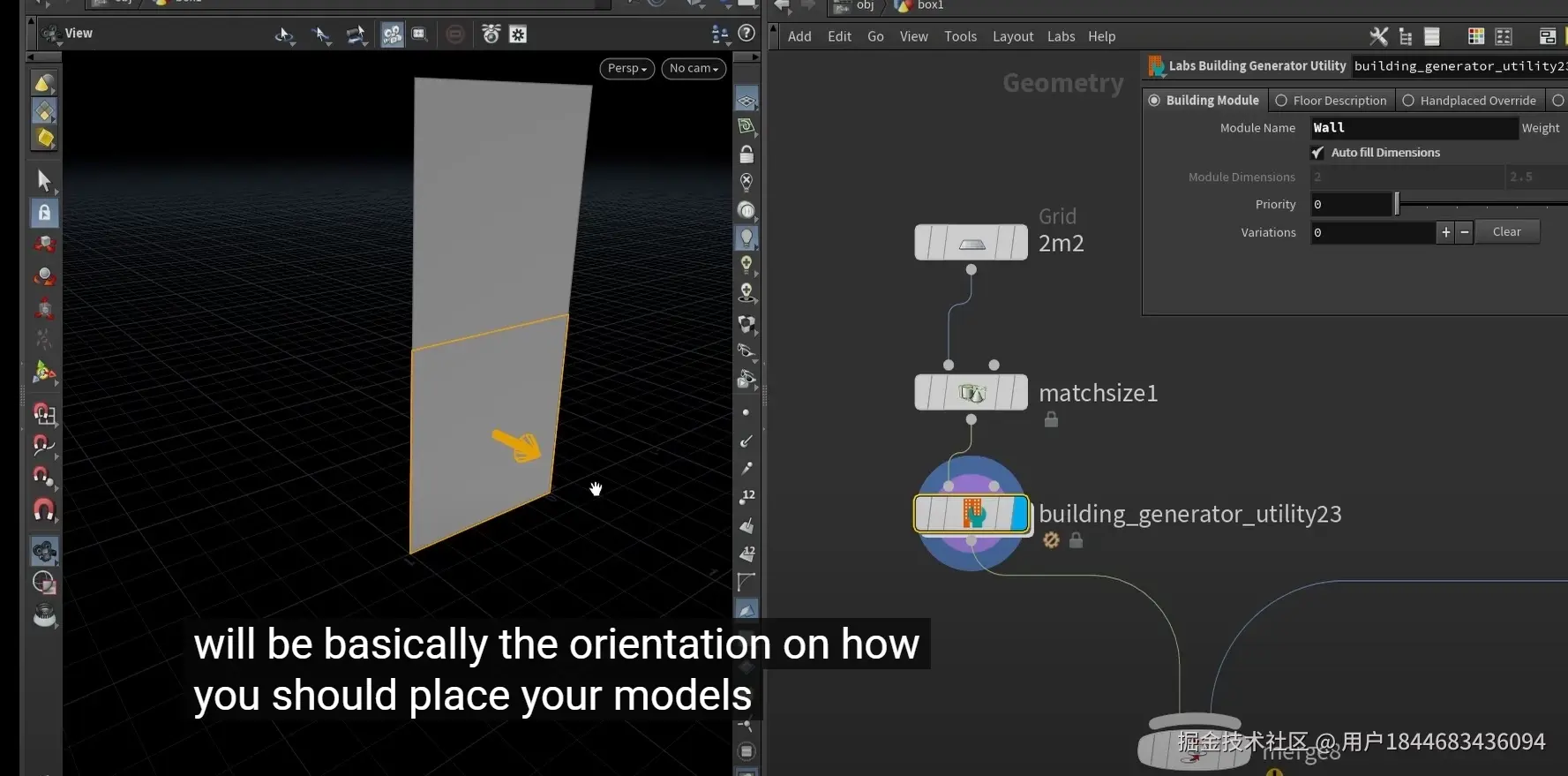Open the No cam camera dropdown
1568x776 pixels.
pos(694,68)
